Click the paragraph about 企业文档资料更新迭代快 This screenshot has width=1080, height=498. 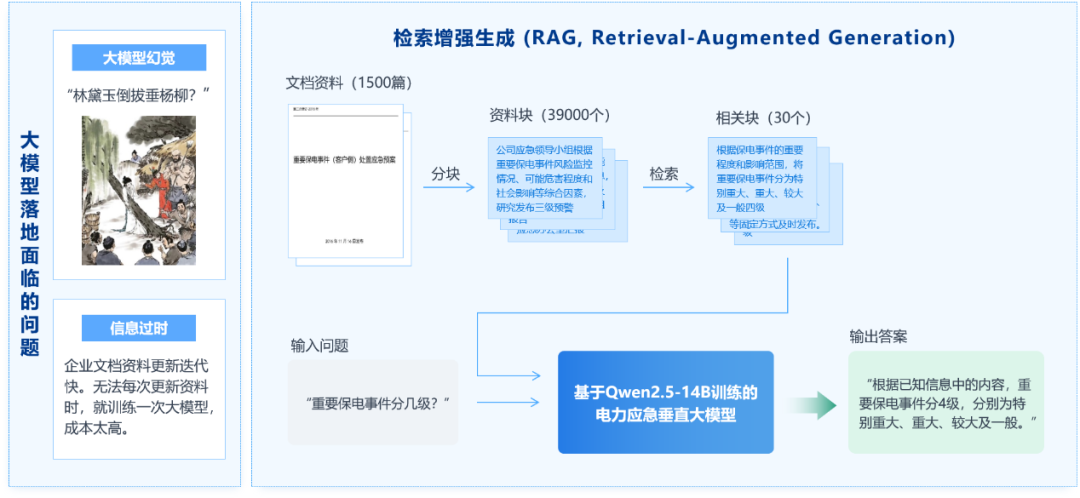(139, 396)
